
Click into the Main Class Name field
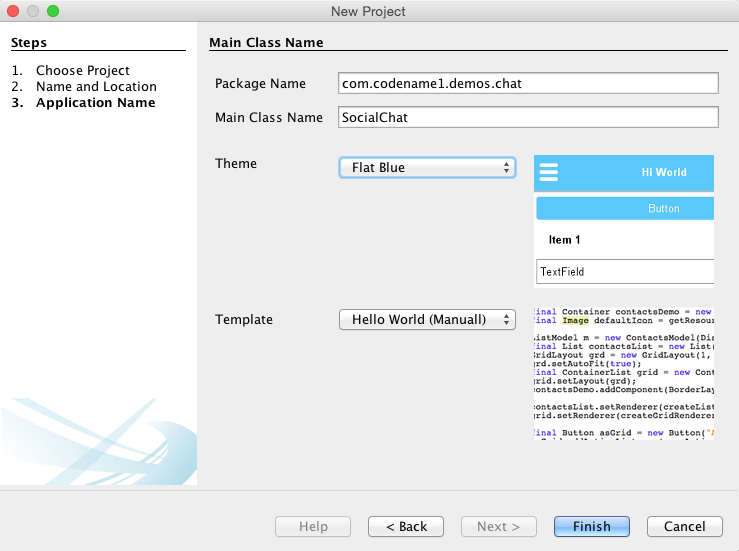(528, 117)
